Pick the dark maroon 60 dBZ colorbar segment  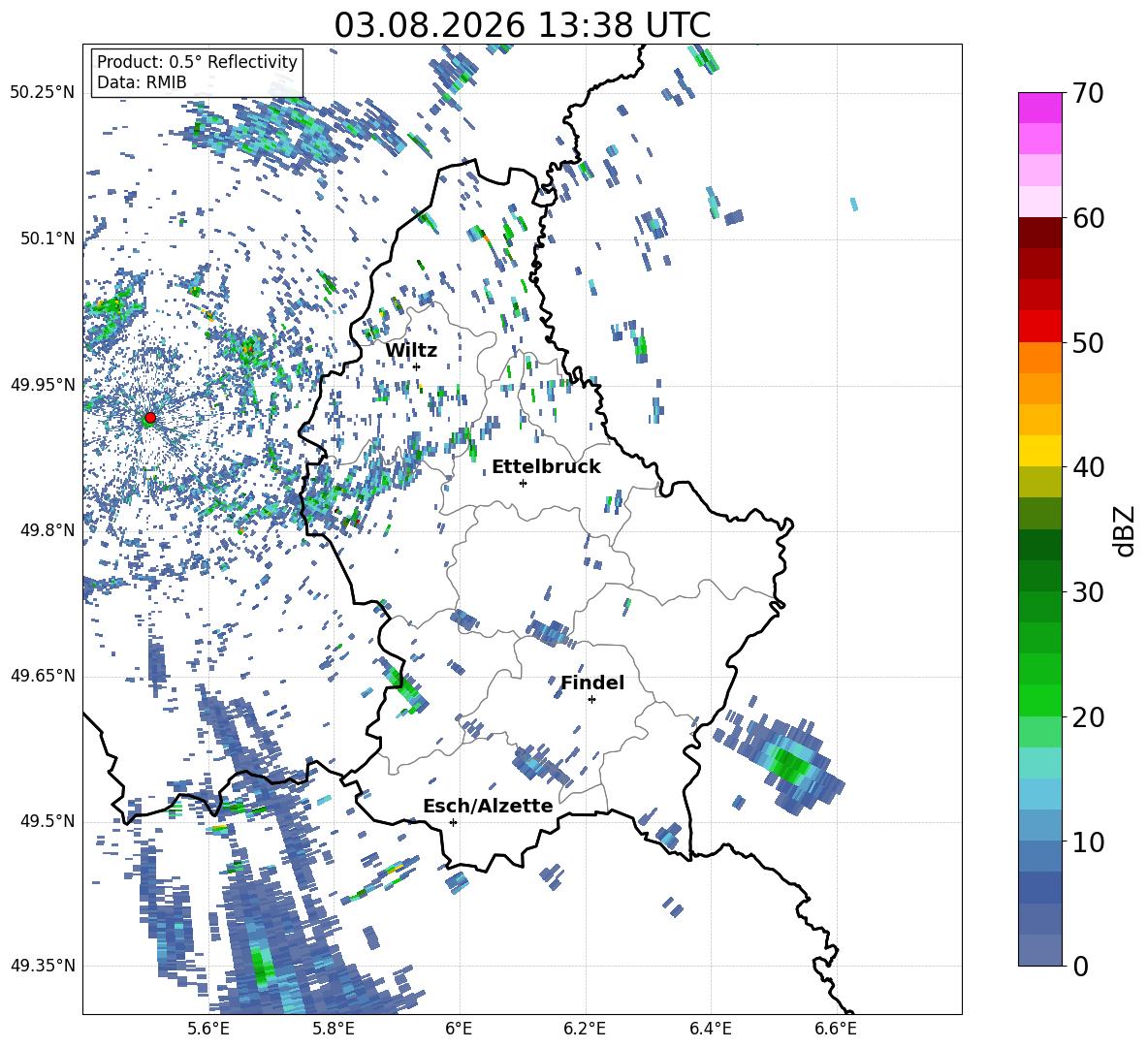[1039, 233]
